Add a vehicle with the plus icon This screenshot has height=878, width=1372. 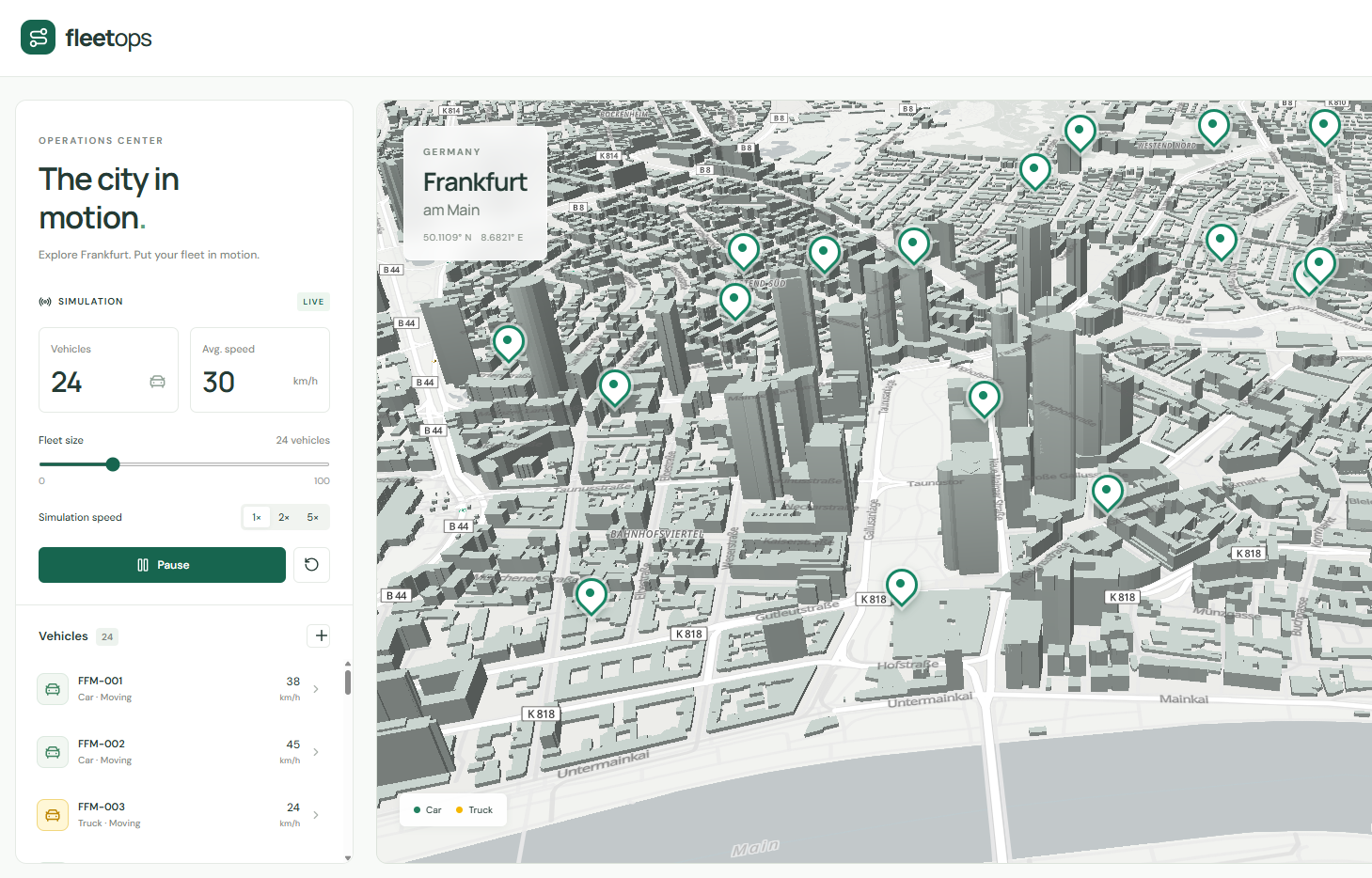pos(321,635)
